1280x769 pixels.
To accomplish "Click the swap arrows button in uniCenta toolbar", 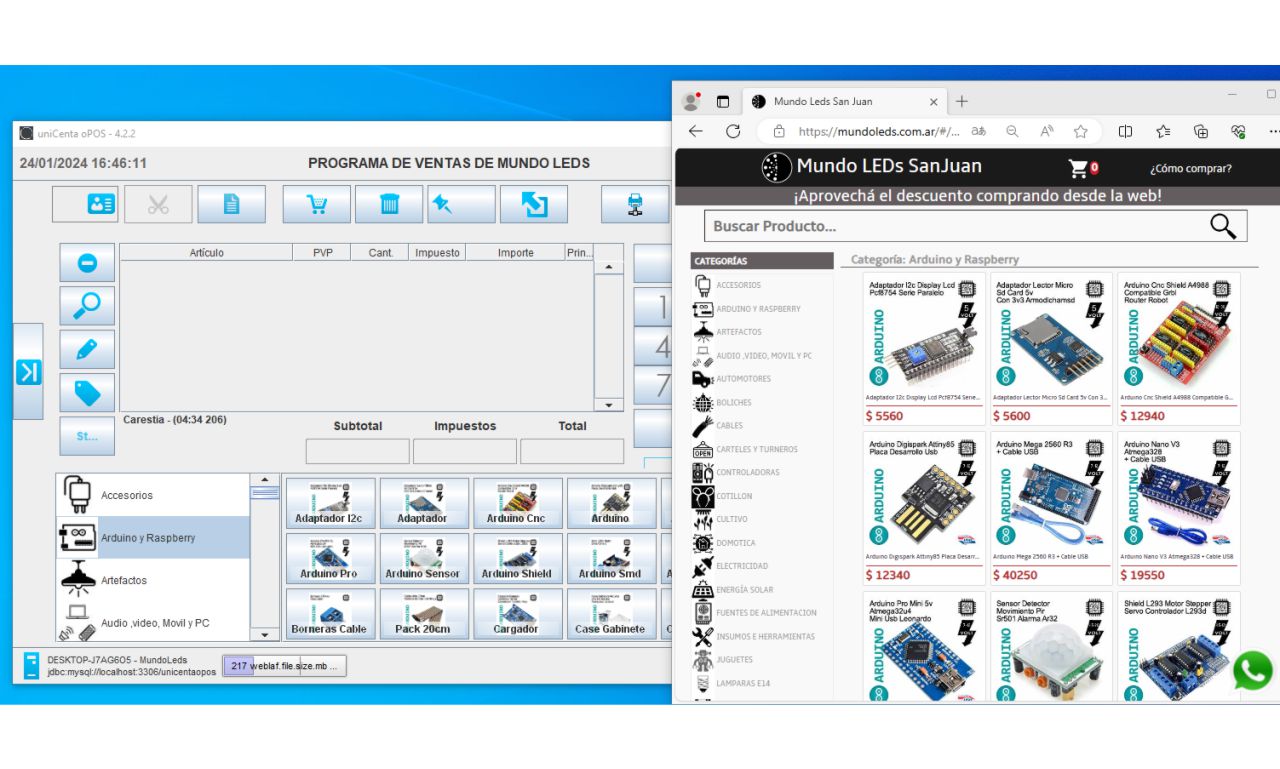I will pyautogui.click(x=534, y=204).
